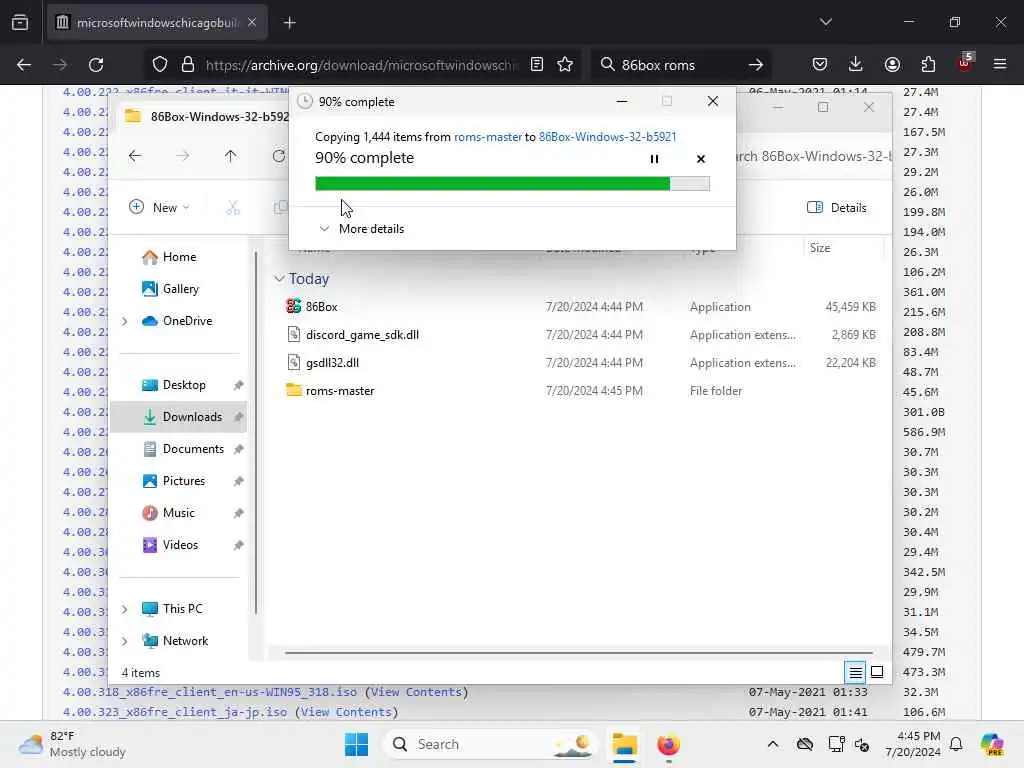Open the Firefox extensions menu

[x=928, y=65]
